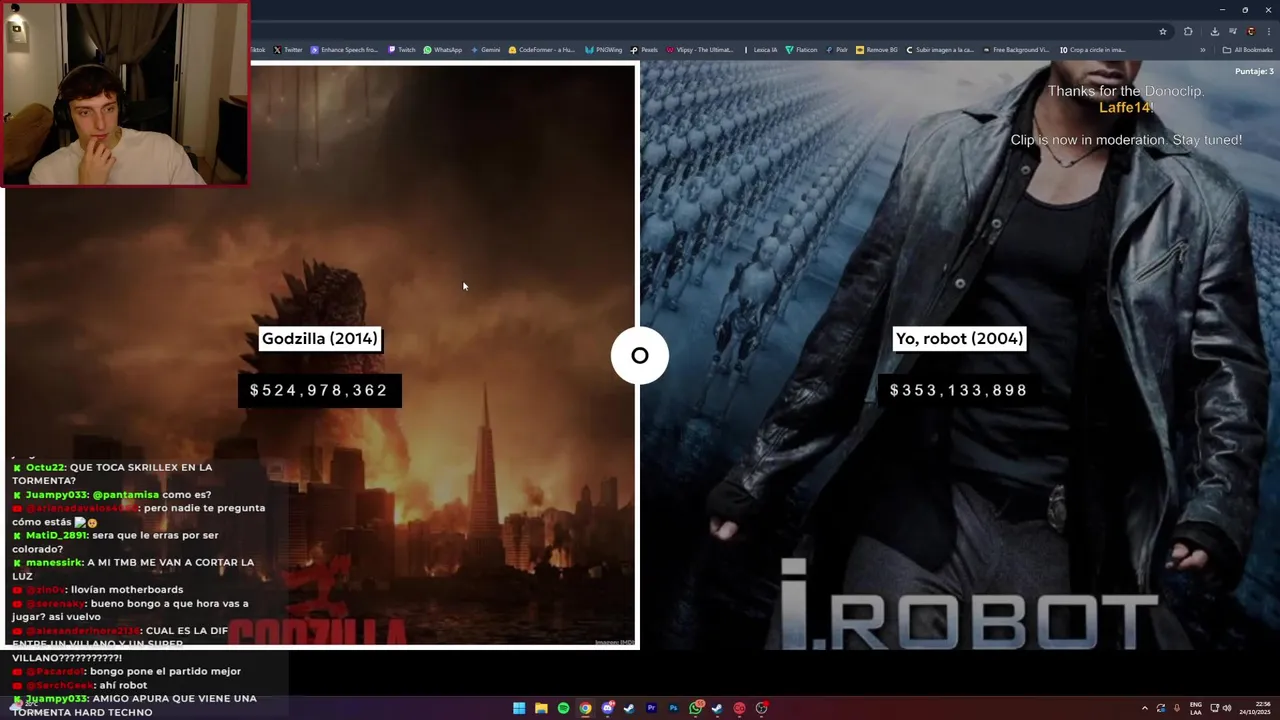Open the Crop a circle bookmark
This screenshot has width=1280, height=720.
coord(1092,50)
